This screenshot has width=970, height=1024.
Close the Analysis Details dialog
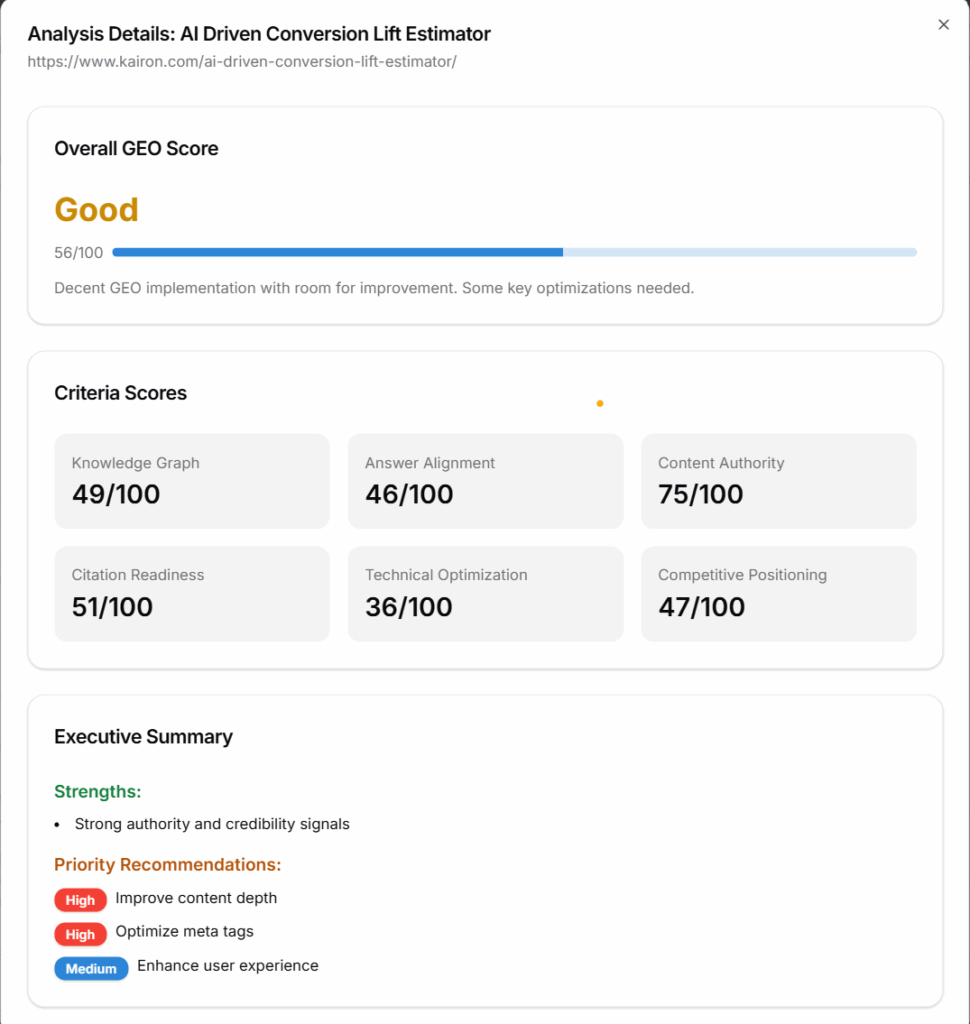pyautogui.click(x=943, y=25)
